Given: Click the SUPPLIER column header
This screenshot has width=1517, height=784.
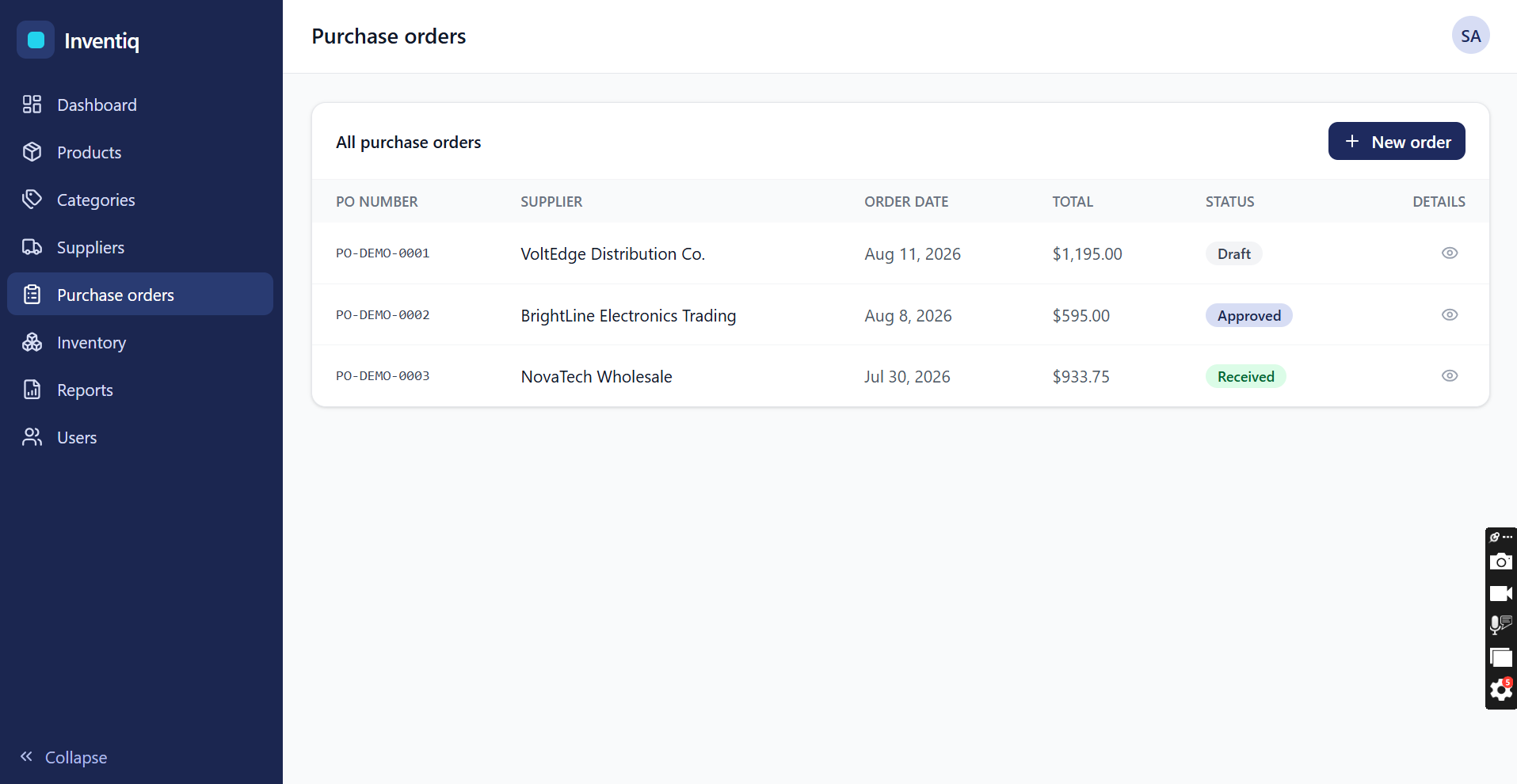Looking at the screenshot, I should click(551, 201).
